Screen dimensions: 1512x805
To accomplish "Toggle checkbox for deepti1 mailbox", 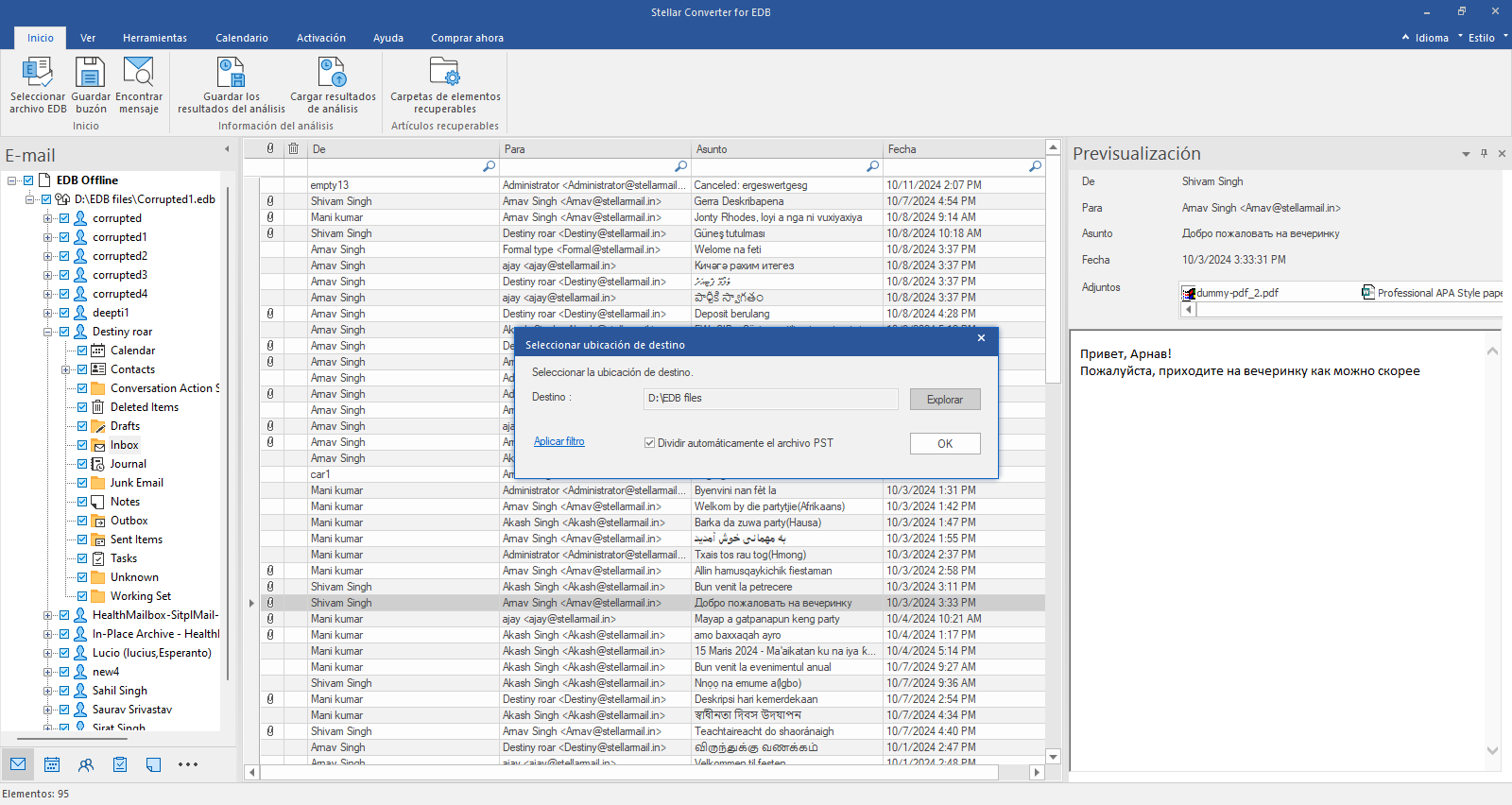I will click(x=64, y=313).
